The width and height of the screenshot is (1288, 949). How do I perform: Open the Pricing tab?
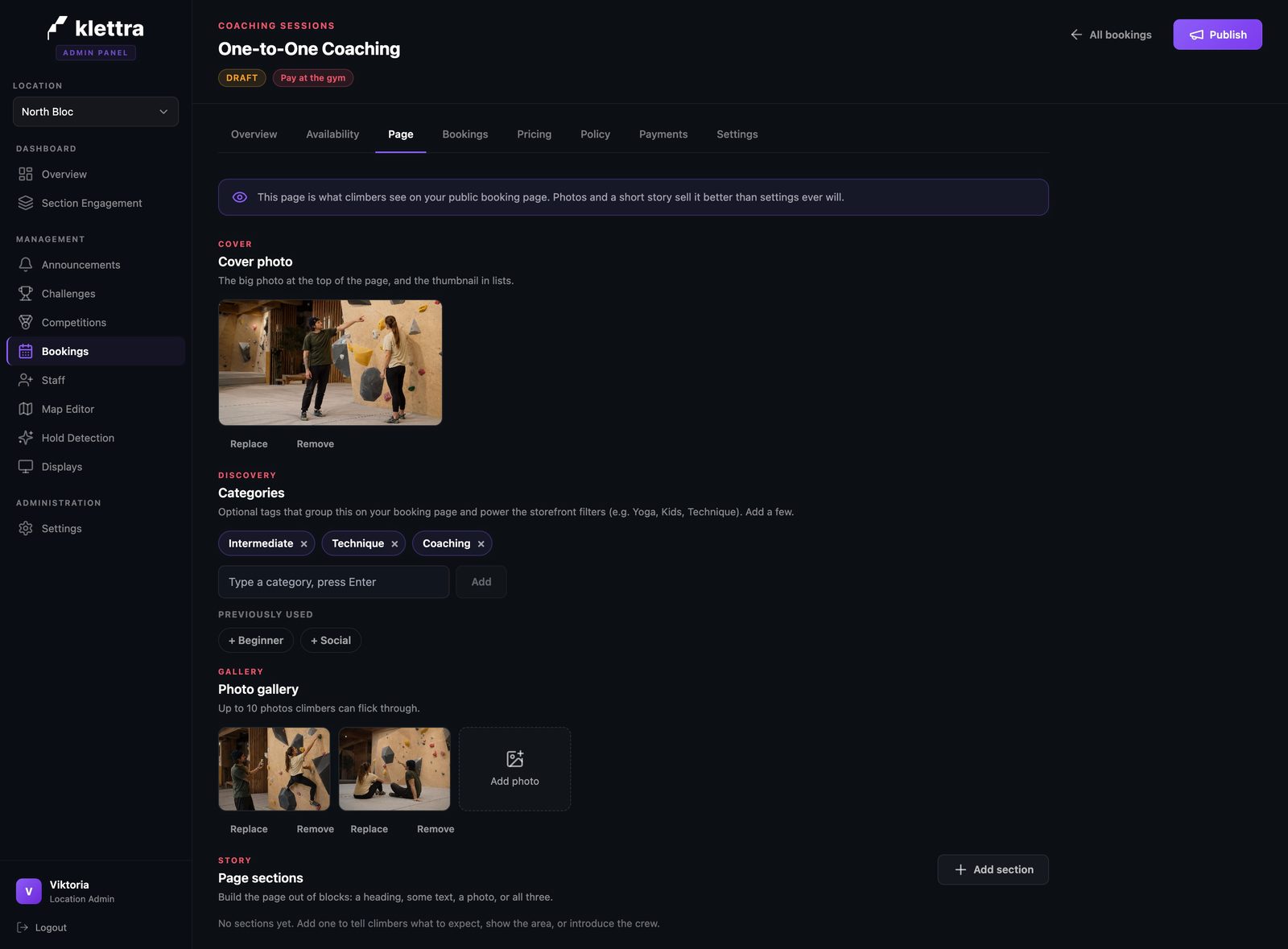(x=535, y=134)
